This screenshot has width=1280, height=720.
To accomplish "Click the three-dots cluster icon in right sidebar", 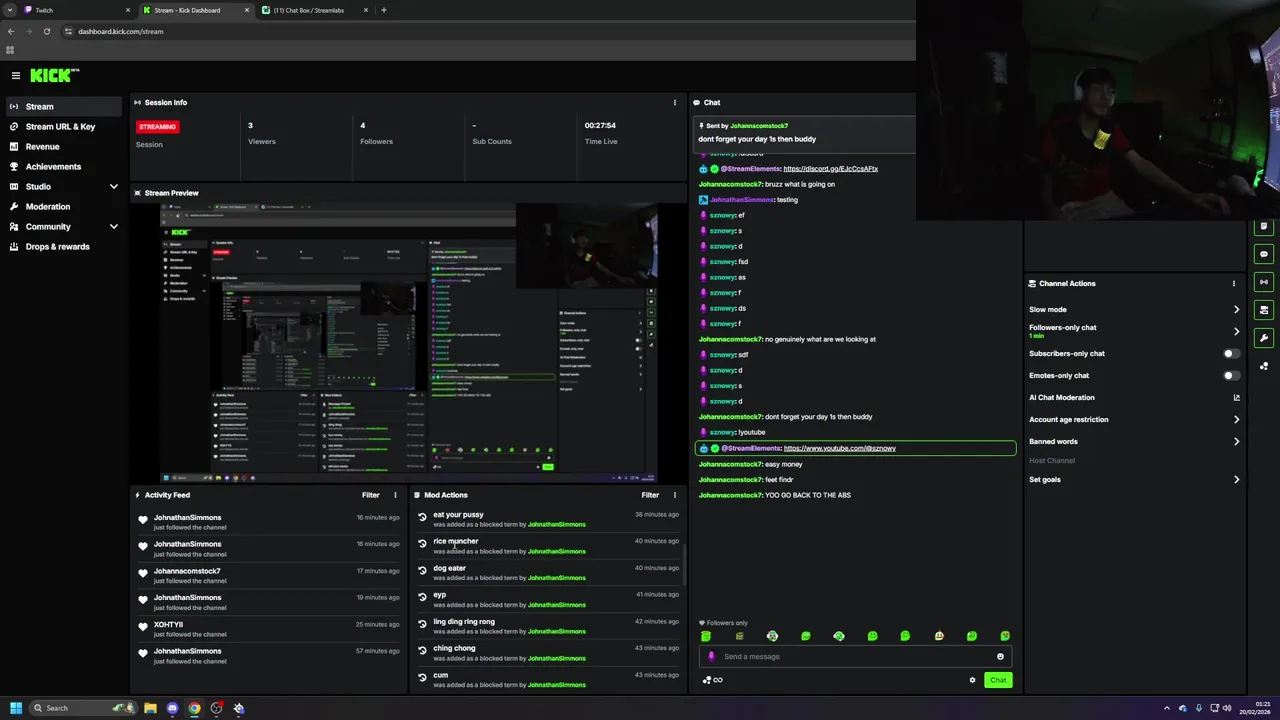I will pos(1264,366).
